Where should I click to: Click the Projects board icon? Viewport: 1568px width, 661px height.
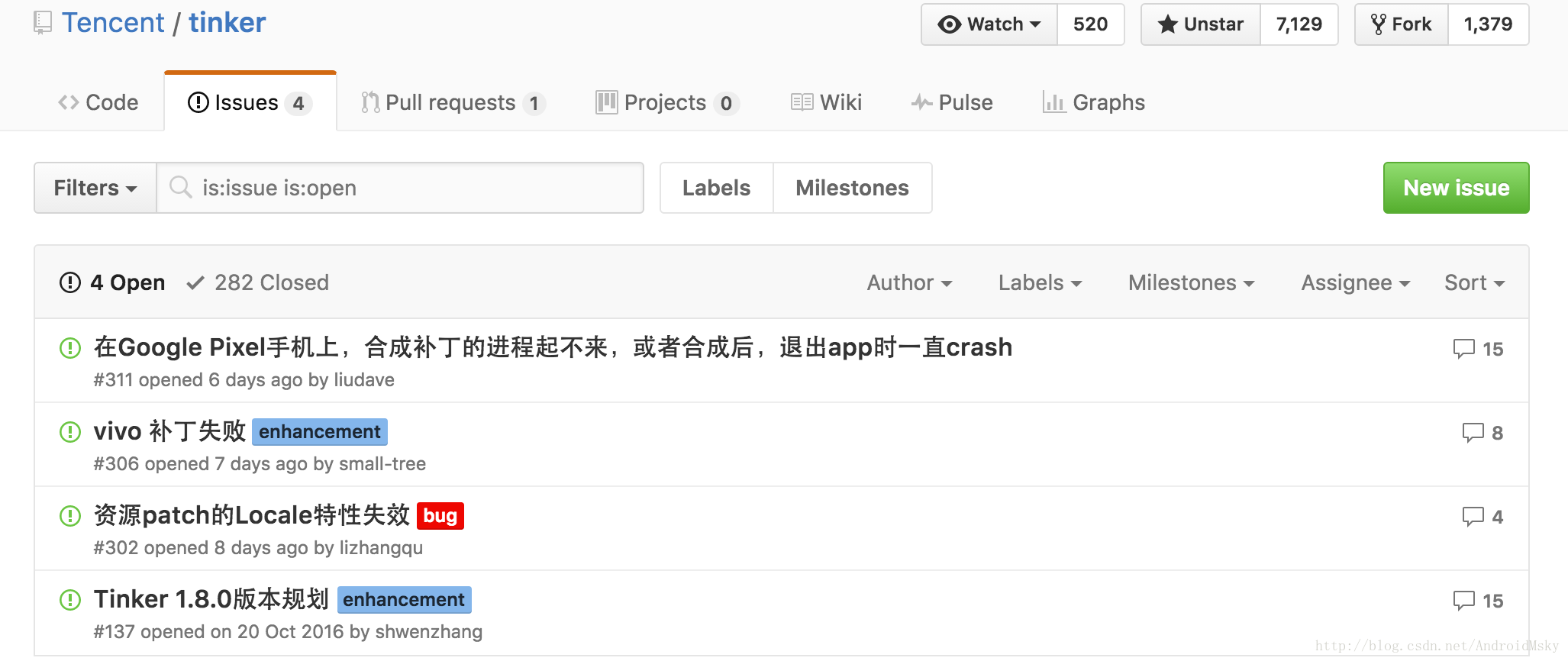coord(607,102)
